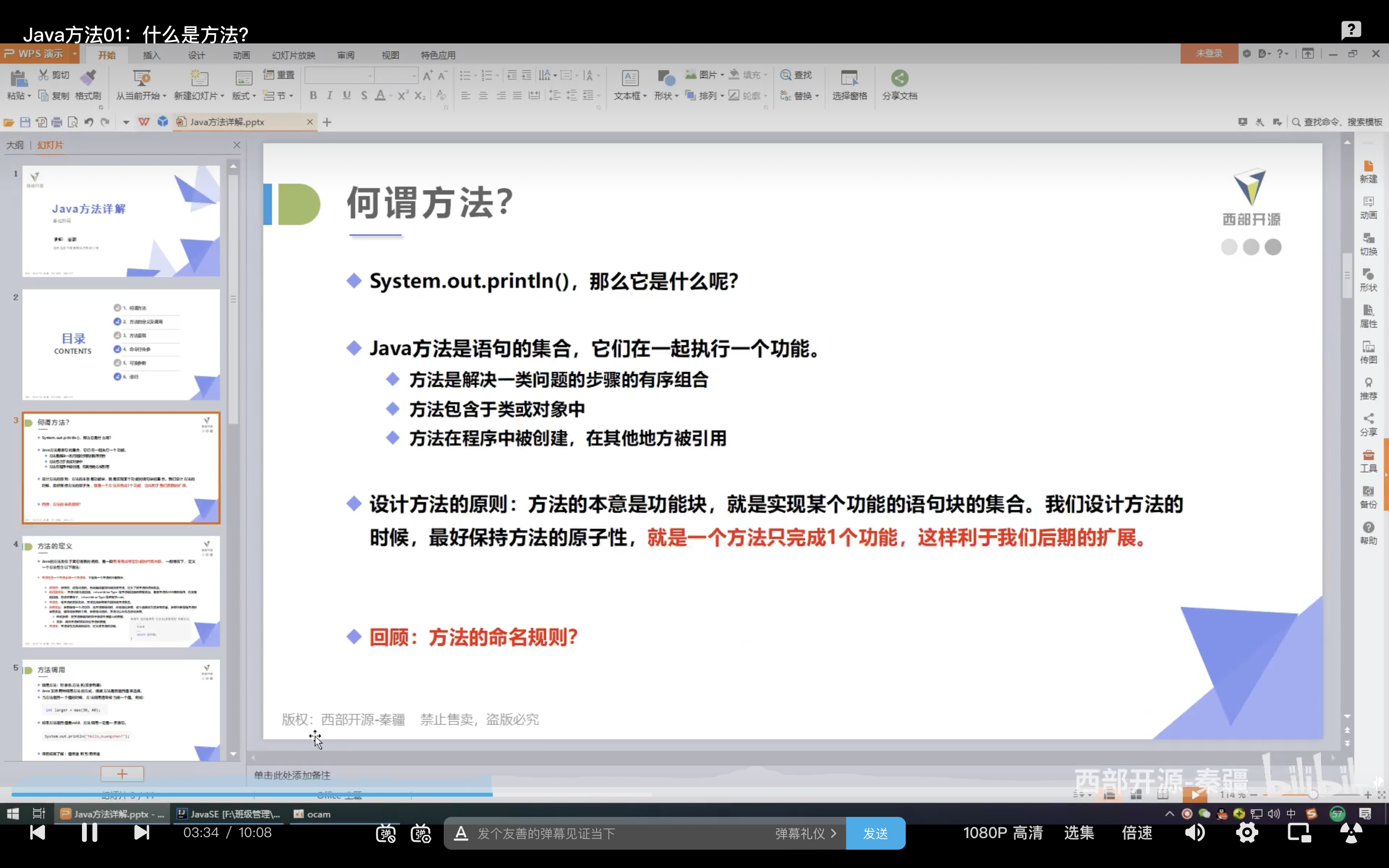Click the Undo arrow icon
Viewport: 1389px width, 868px height.
click(x=88, y=122)
